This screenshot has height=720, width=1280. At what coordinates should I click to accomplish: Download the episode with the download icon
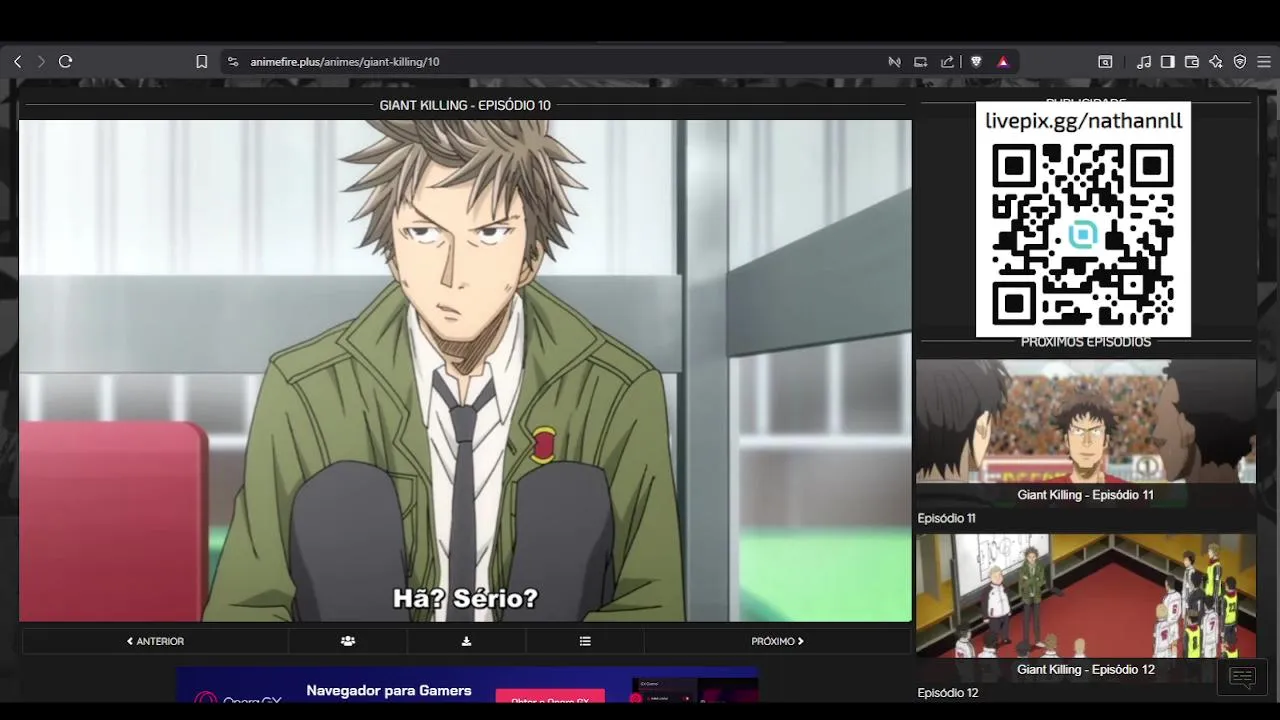466,641
